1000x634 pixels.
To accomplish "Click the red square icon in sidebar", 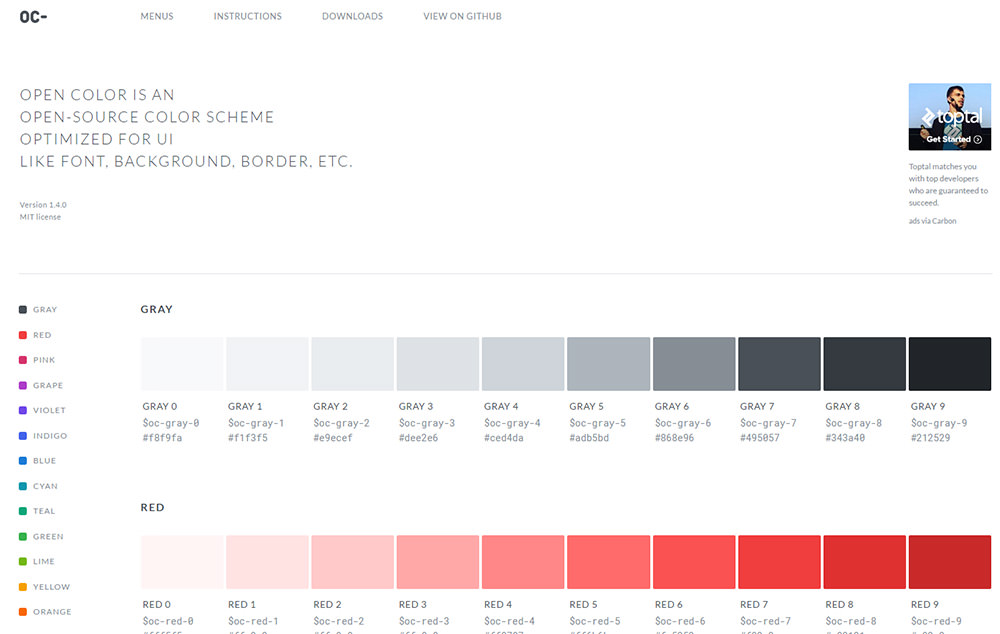I will point(23,335).
